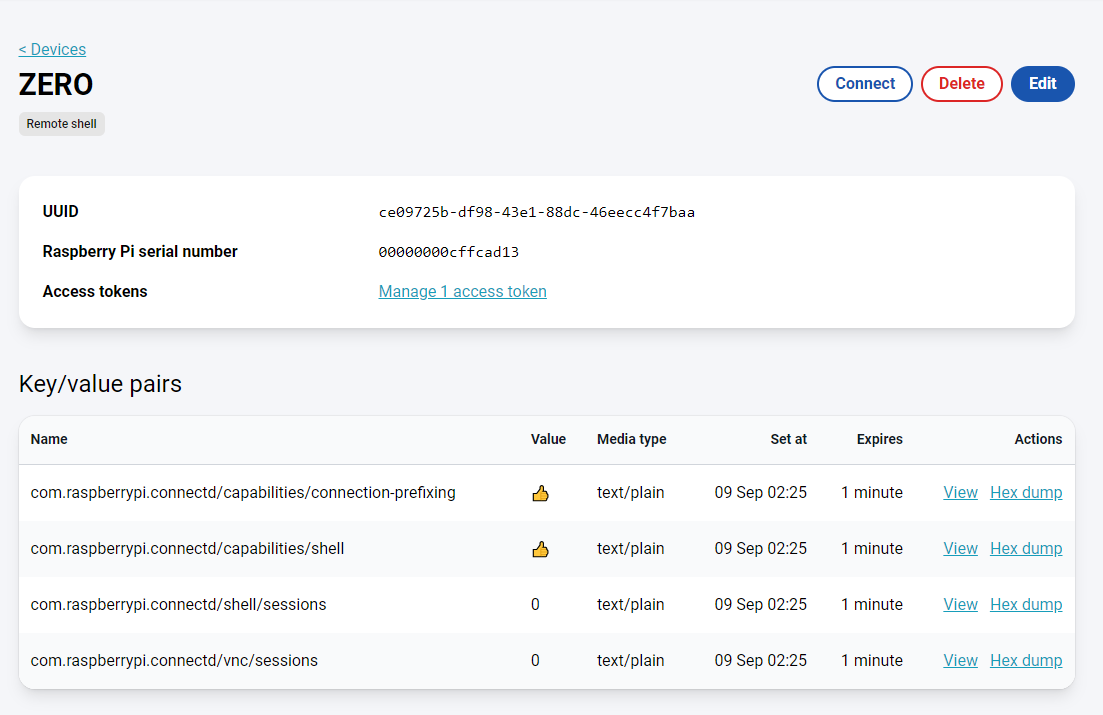The image size is (1103, 715).
Task: View the capabilities/shell value
Action: pyautogui.click(x=960, y=549)
